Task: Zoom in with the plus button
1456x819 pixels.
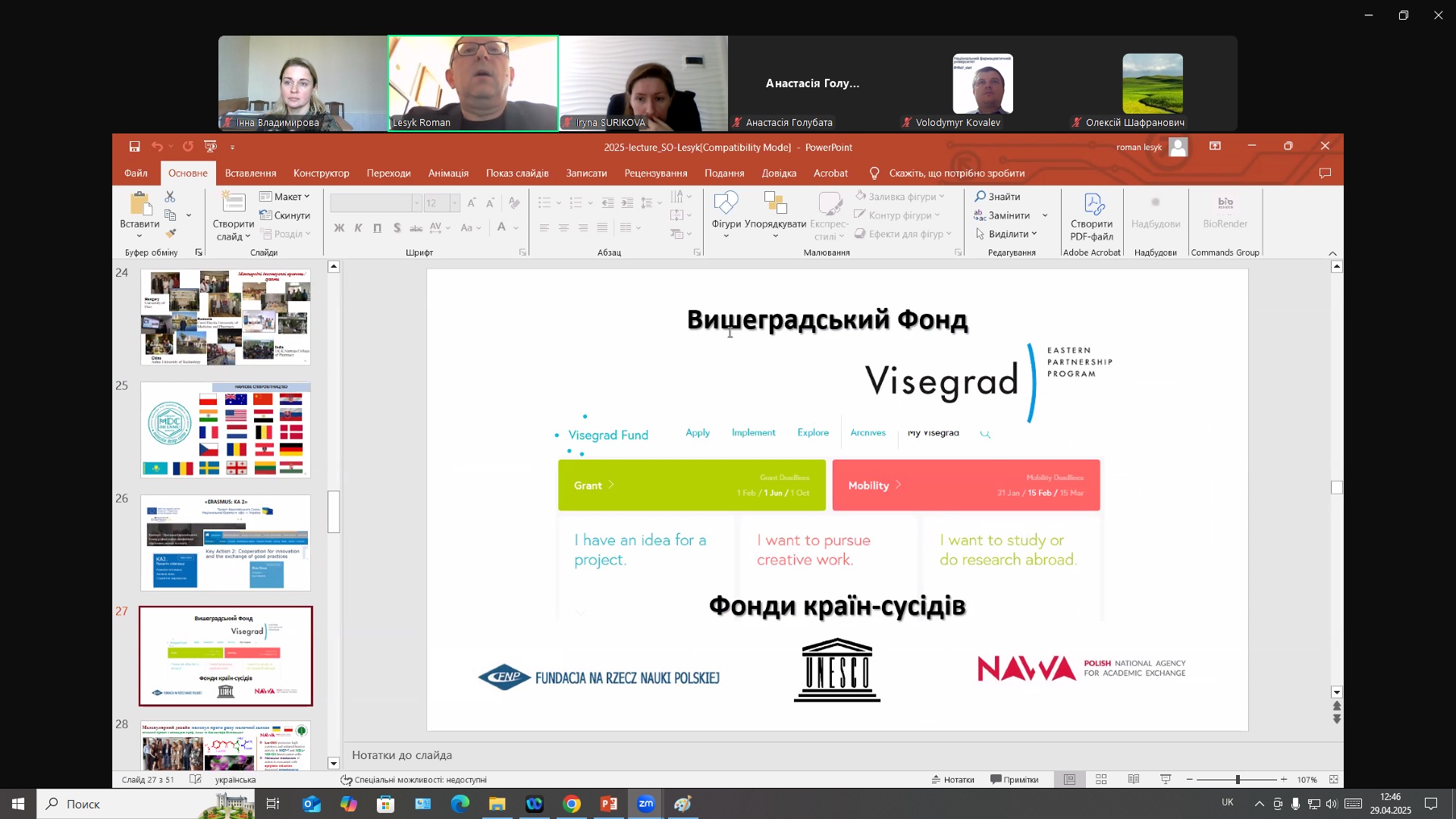Action: [1283, 780]
